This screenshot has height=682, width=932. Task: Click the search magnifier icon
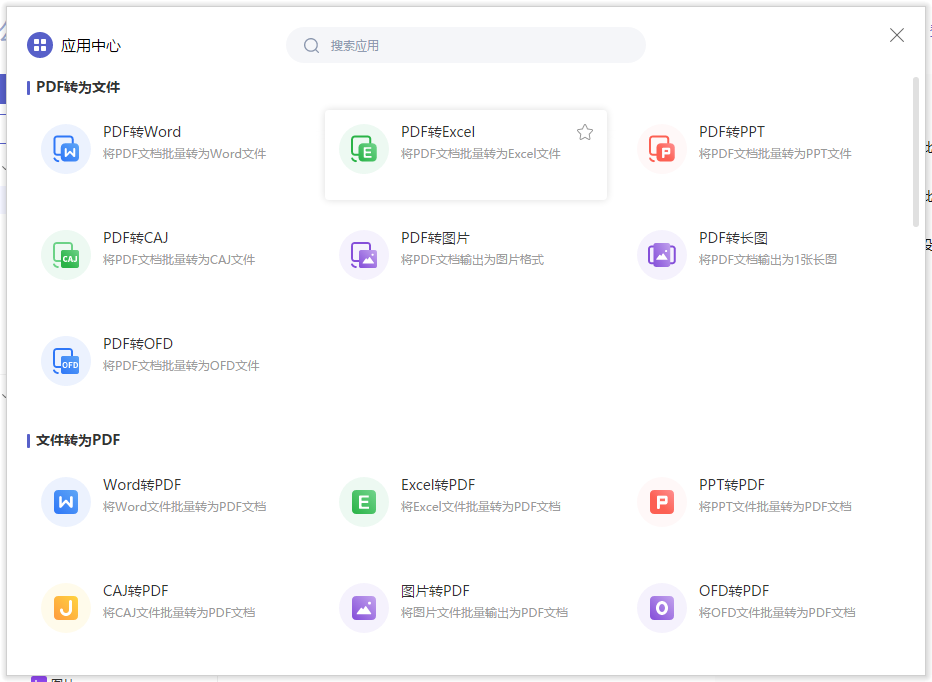[311, 45]
